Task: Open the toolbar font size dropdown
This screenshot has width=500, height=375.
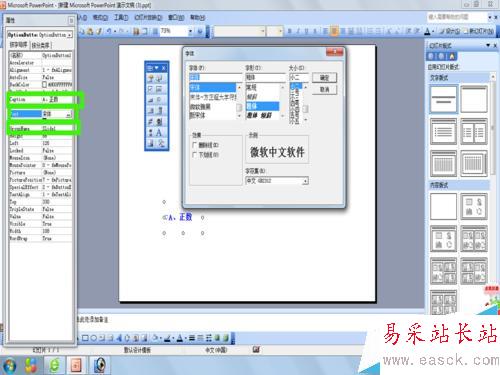Action: pyautogui.click(x=280, y=31)
